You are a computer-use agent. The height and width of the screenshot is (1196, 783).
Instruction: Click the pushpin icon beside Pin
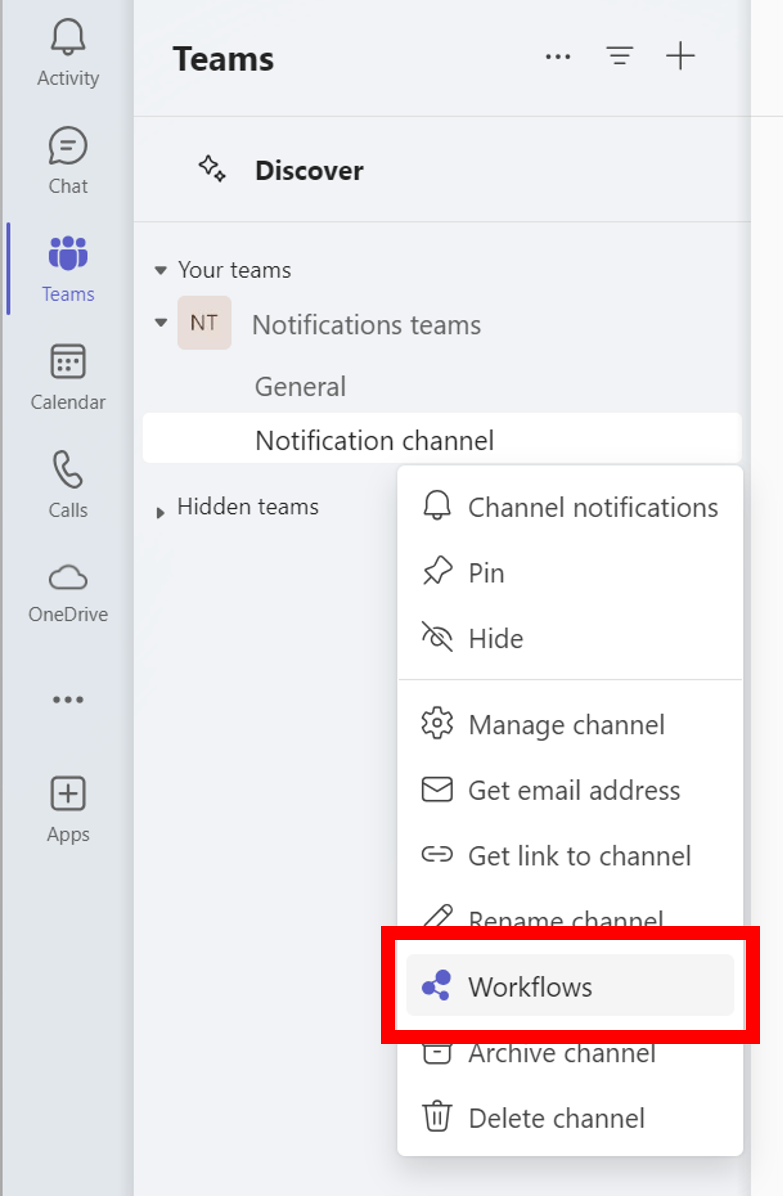coord(438,571)
